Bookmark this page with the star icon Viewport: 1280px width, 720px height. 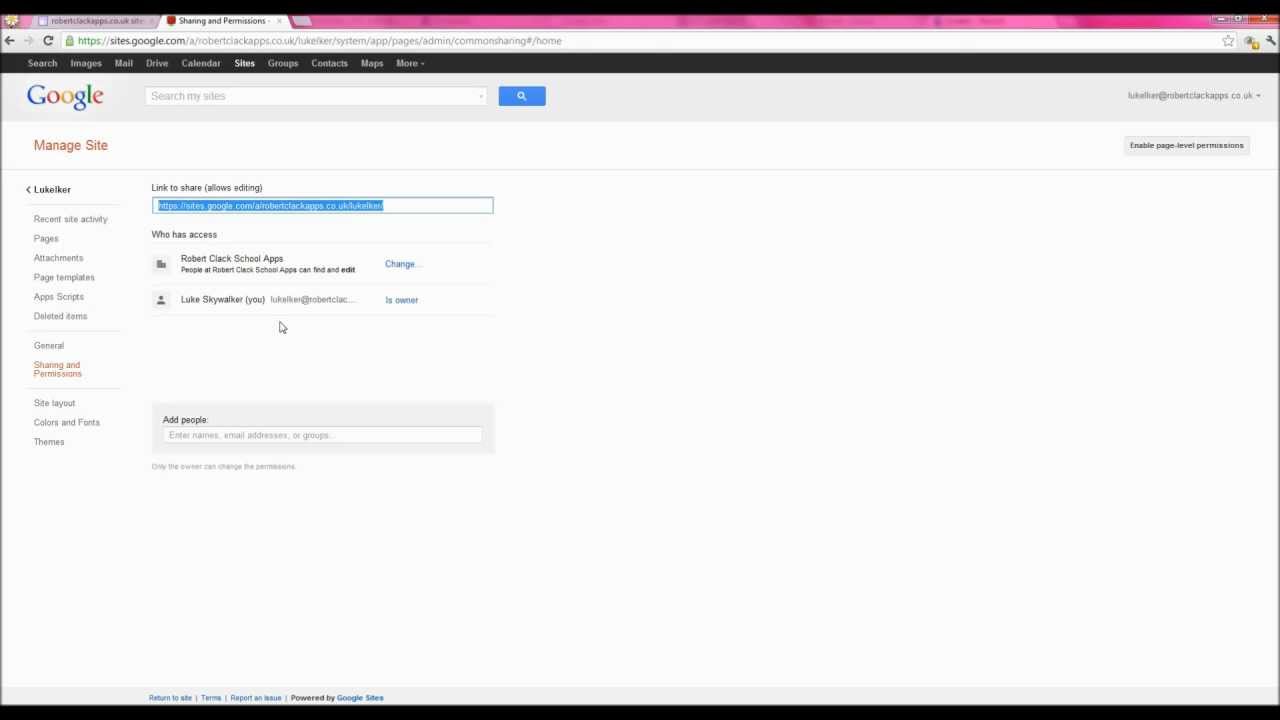click(x=1228, y=41)
